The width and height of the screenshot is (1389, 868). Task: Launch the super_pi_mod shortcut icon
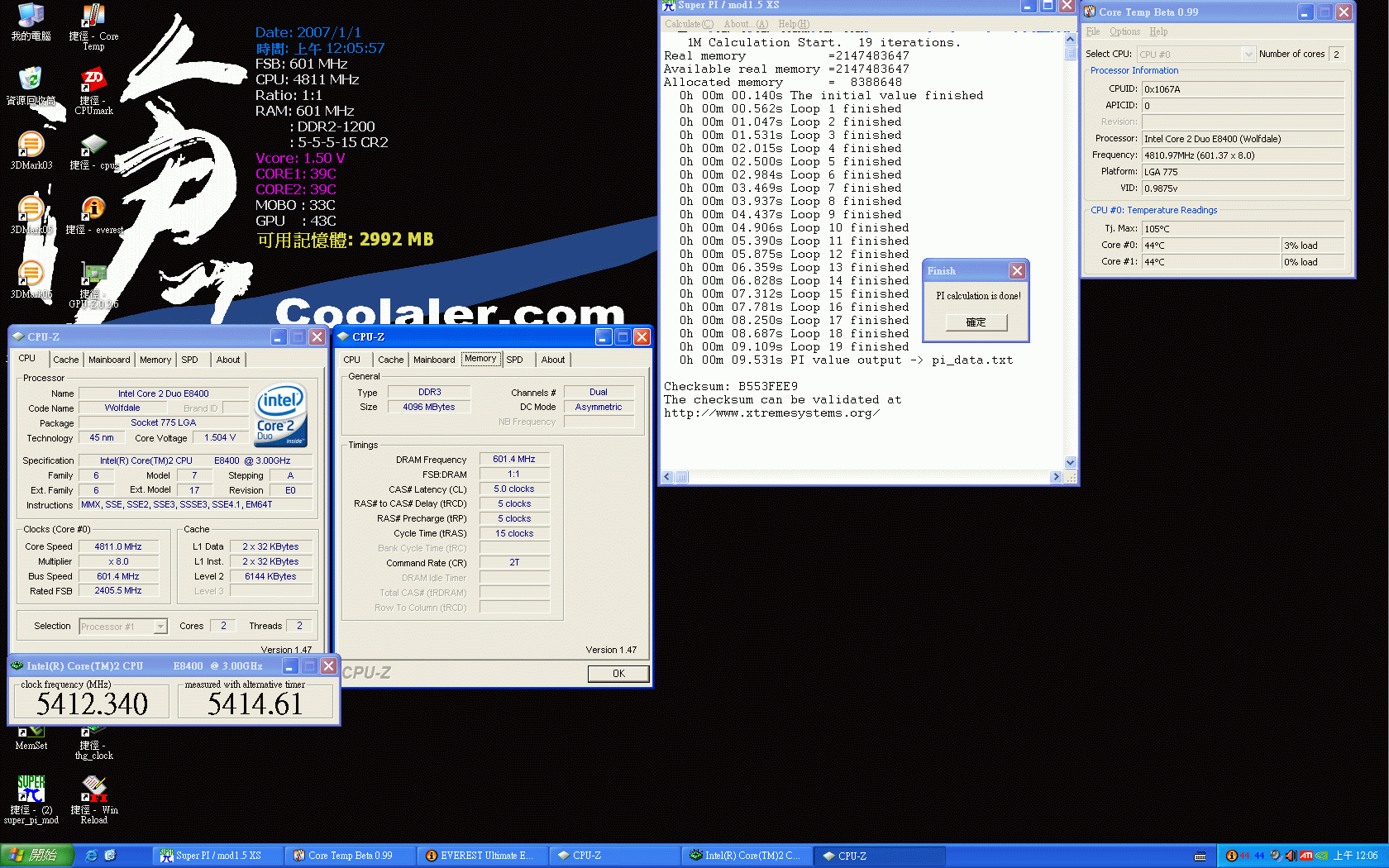point(31,799)
